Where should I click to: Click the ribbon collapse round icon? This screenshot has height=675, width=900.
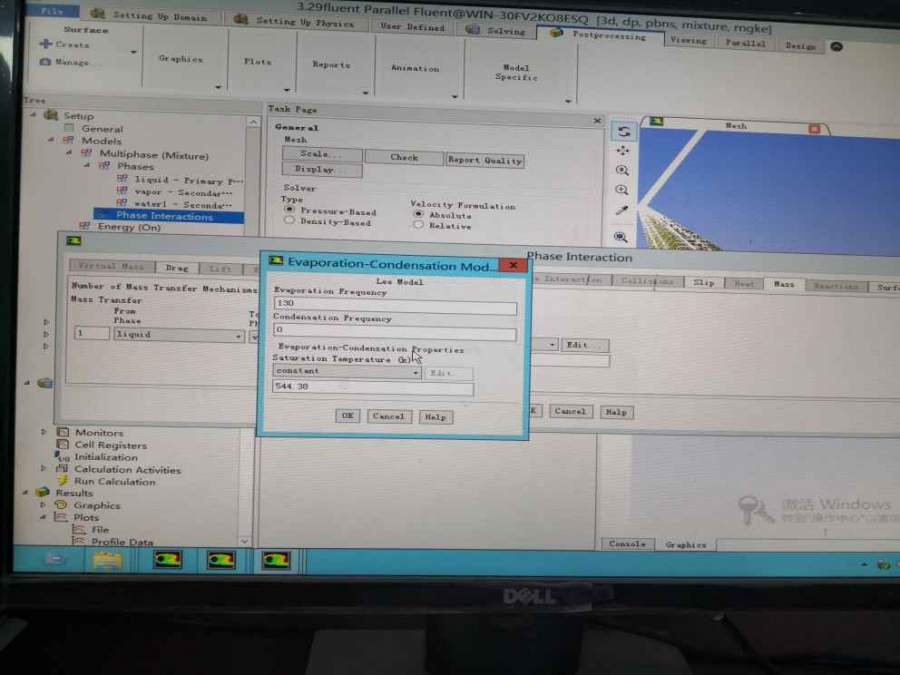[x=837, y=47]
